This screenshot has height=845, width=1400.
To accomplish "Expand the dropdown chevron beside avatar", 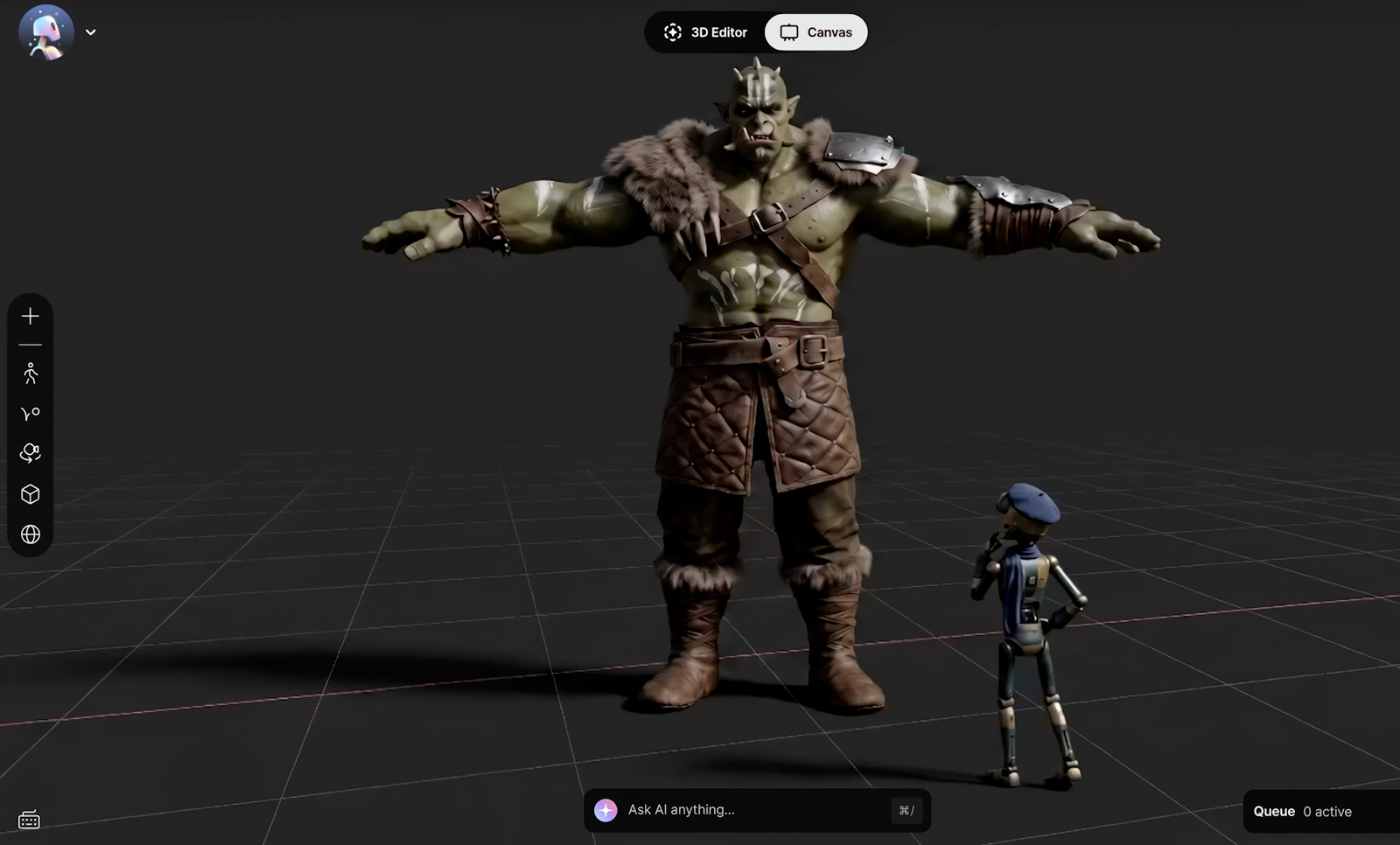I will (x=91, y=32).
